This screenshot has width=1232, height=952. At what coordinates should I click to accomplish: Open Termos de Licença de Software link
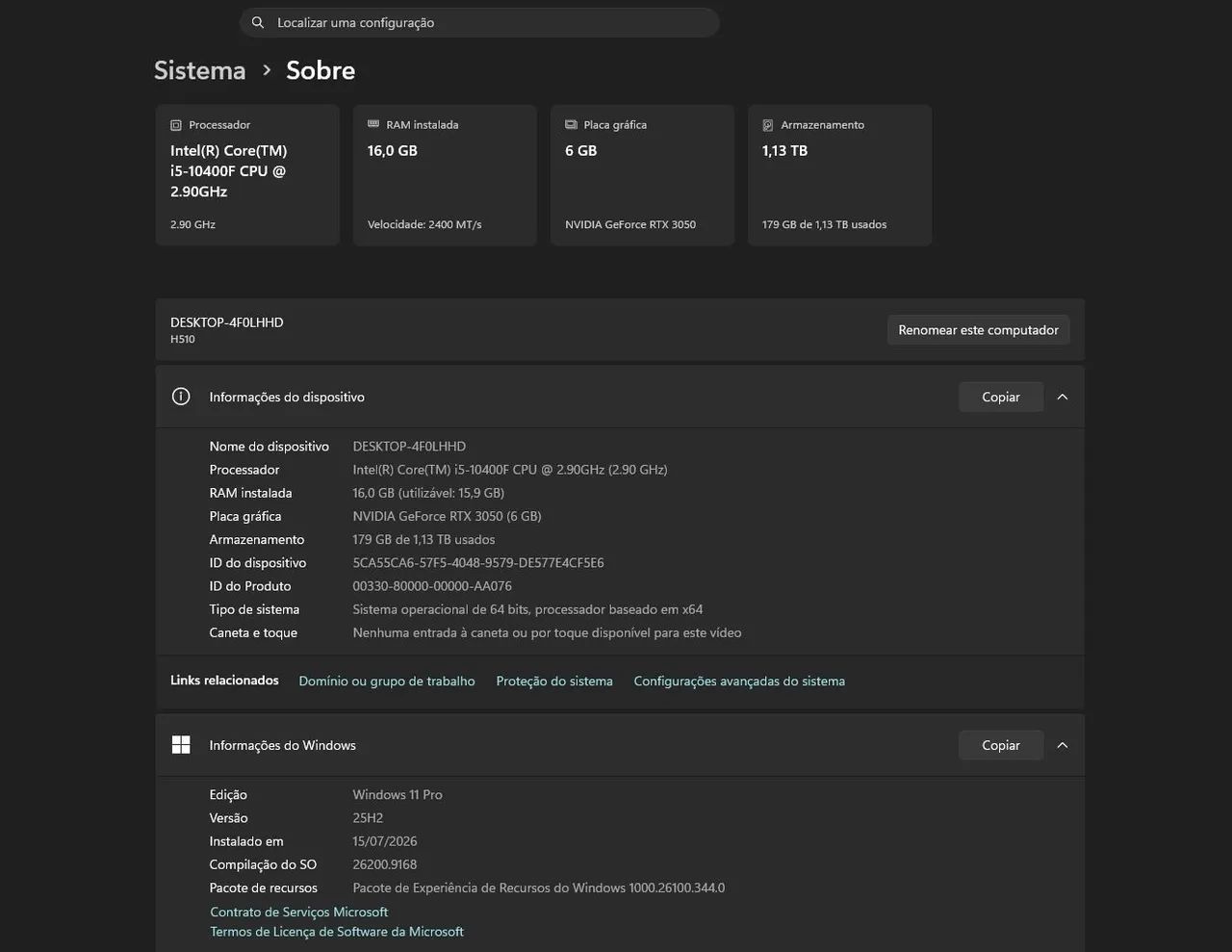point(337,932)
